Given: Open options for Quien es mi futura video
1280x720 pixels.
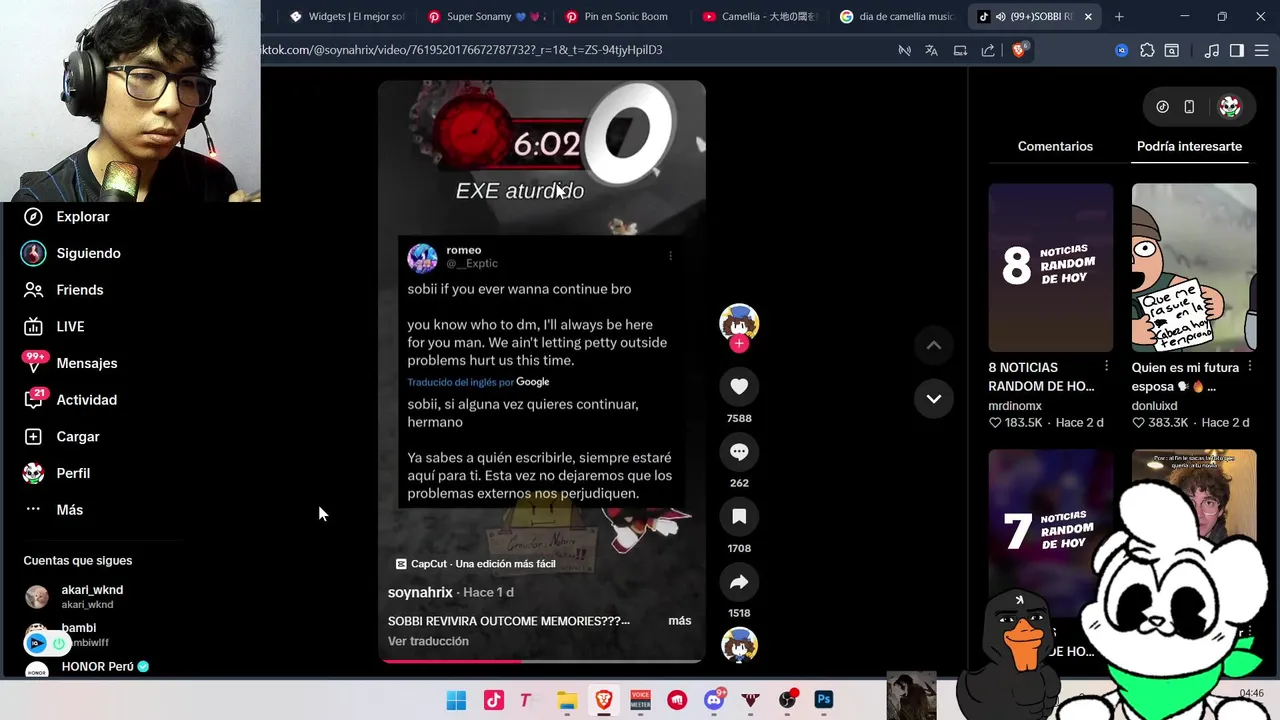Looking at the screenshot, I should [1249, 367].
